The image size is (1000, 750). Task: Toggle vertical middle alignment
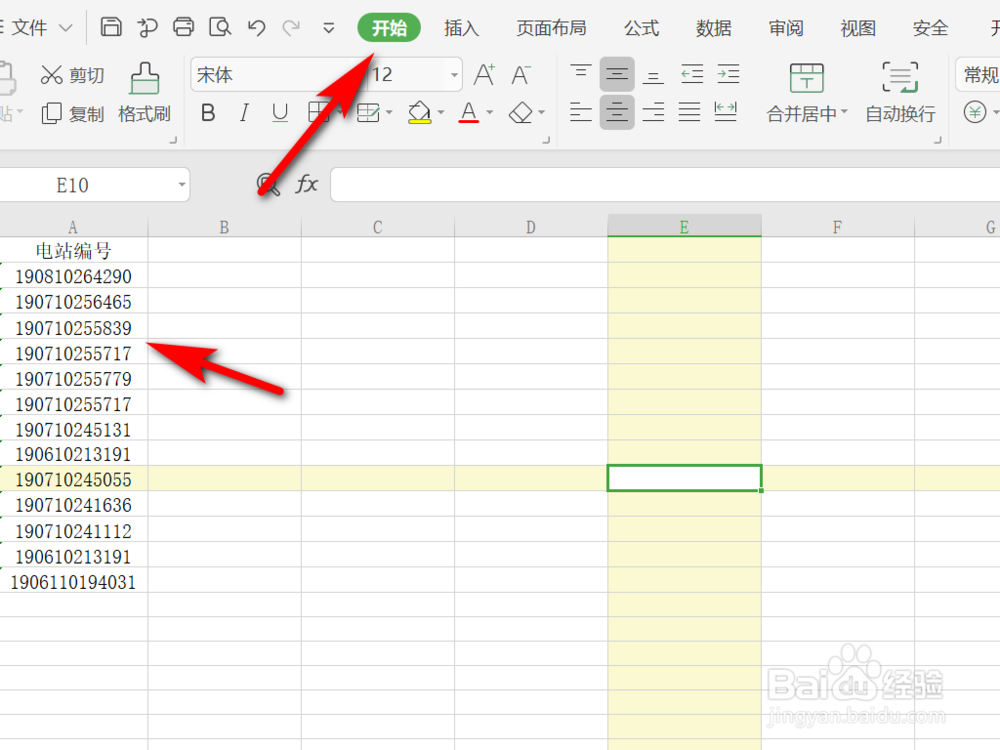tap(617, 75)
